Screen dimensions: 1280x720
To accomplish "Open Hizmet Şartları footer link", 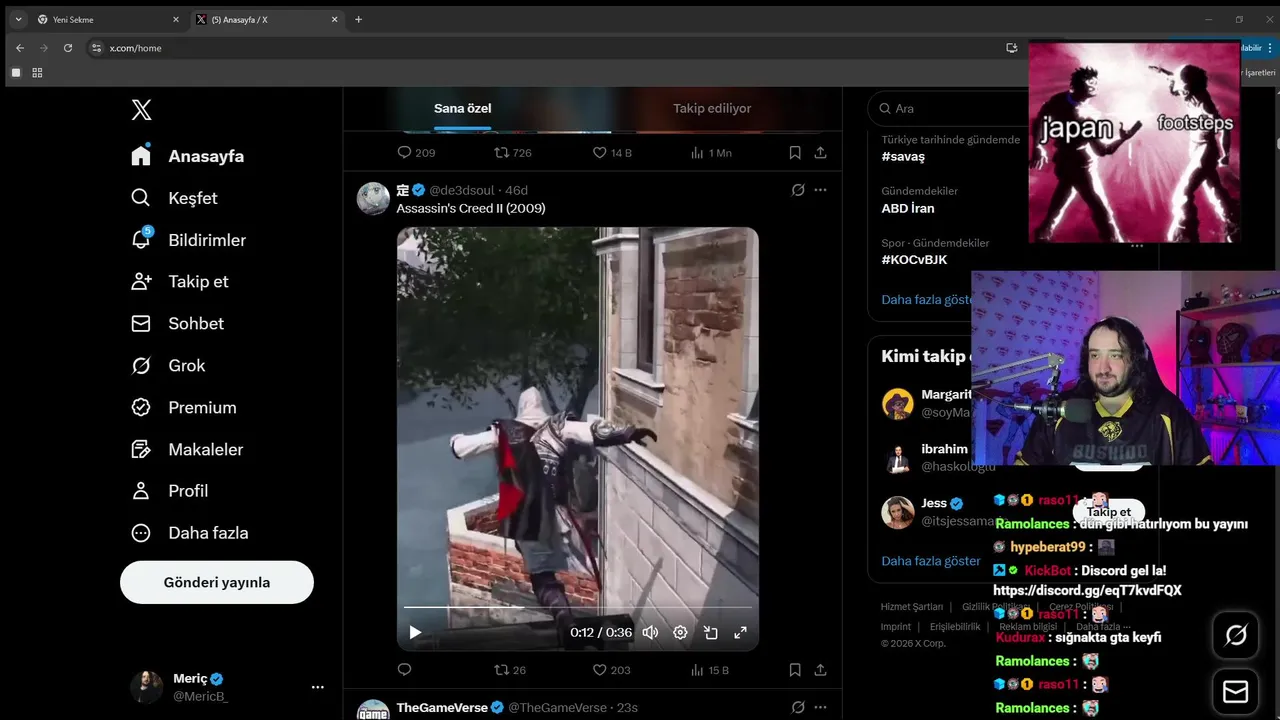I will (911, 607).
